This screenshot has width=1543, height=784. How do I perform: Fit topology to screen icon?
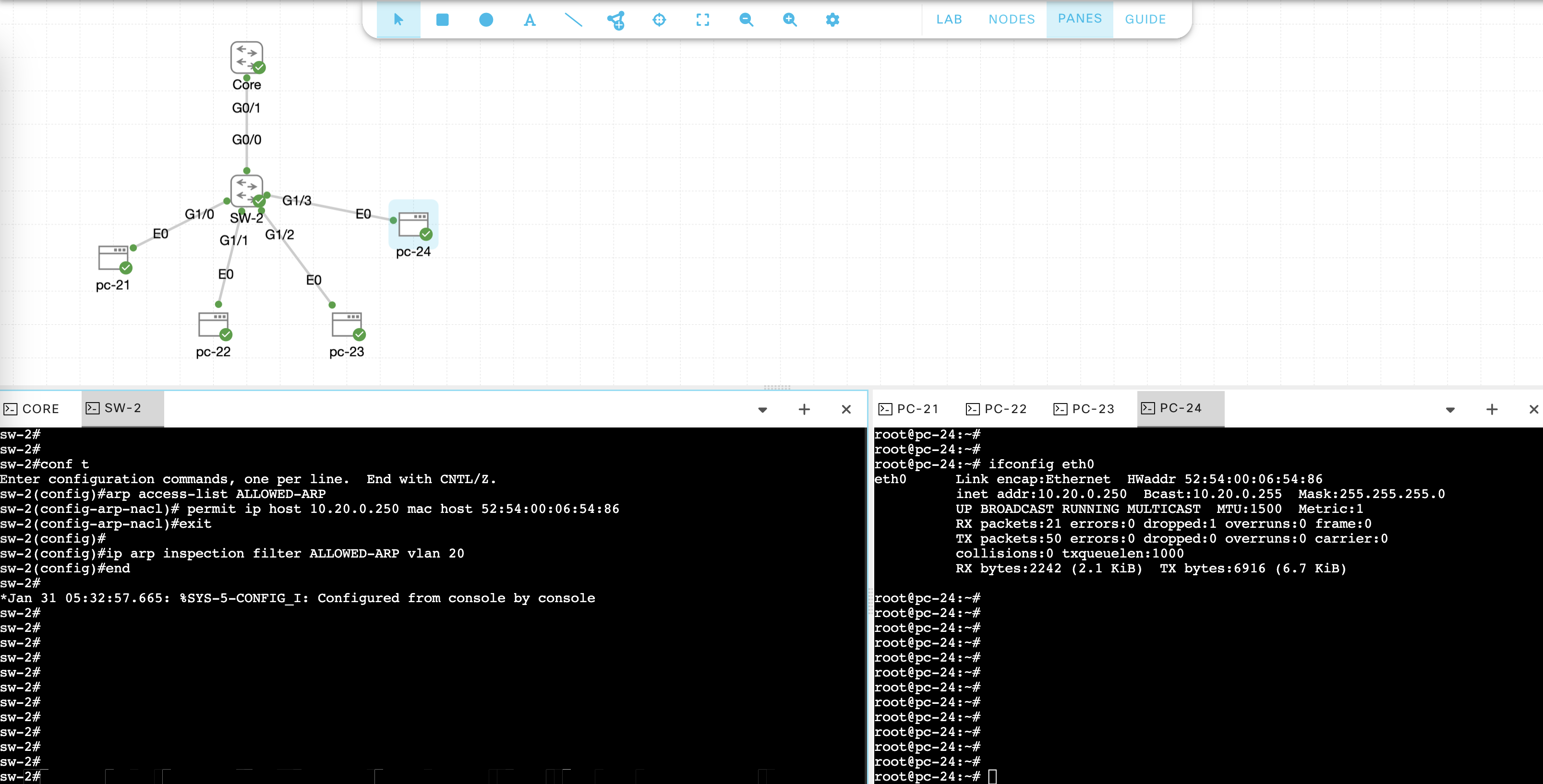703,20
